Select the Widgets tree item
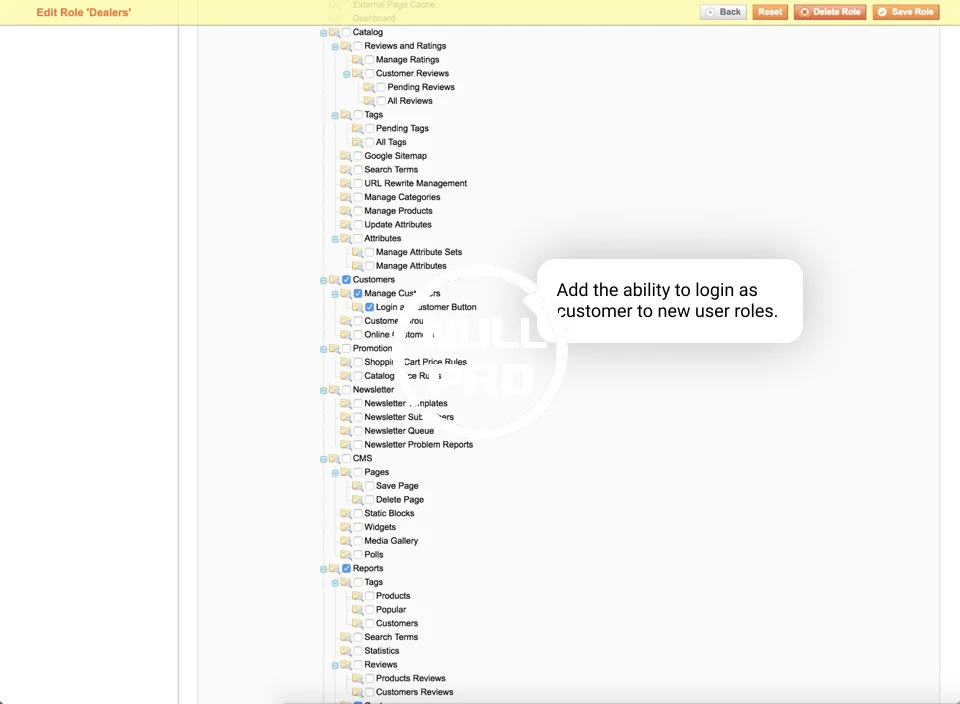Viewport: 960px width, 704px height. pyautogui.click(x=380, y=527)
